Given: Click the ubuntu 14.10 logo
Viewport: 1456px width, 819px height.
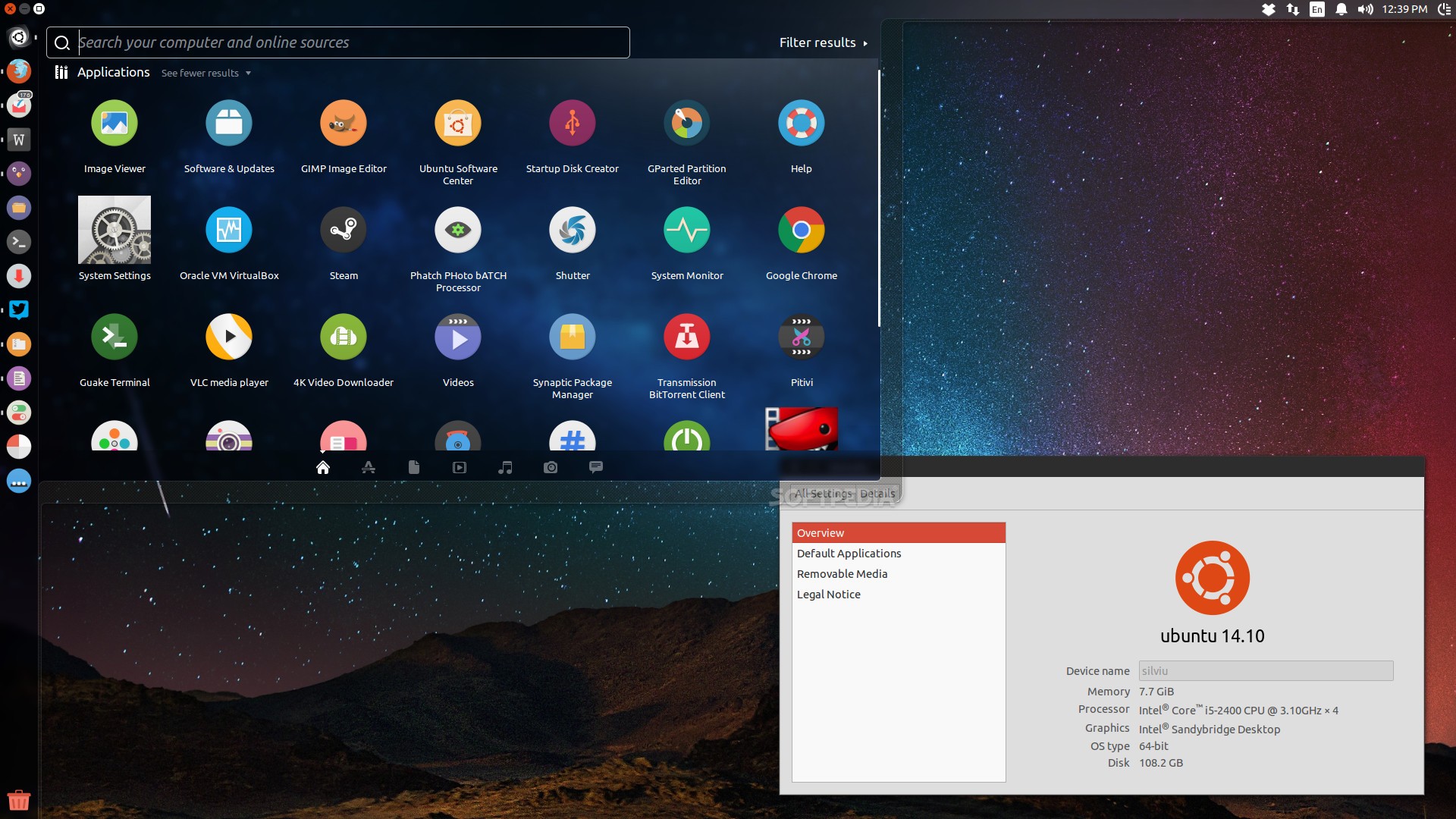Looking at the screenshot, I should [x=1213, y=578].
